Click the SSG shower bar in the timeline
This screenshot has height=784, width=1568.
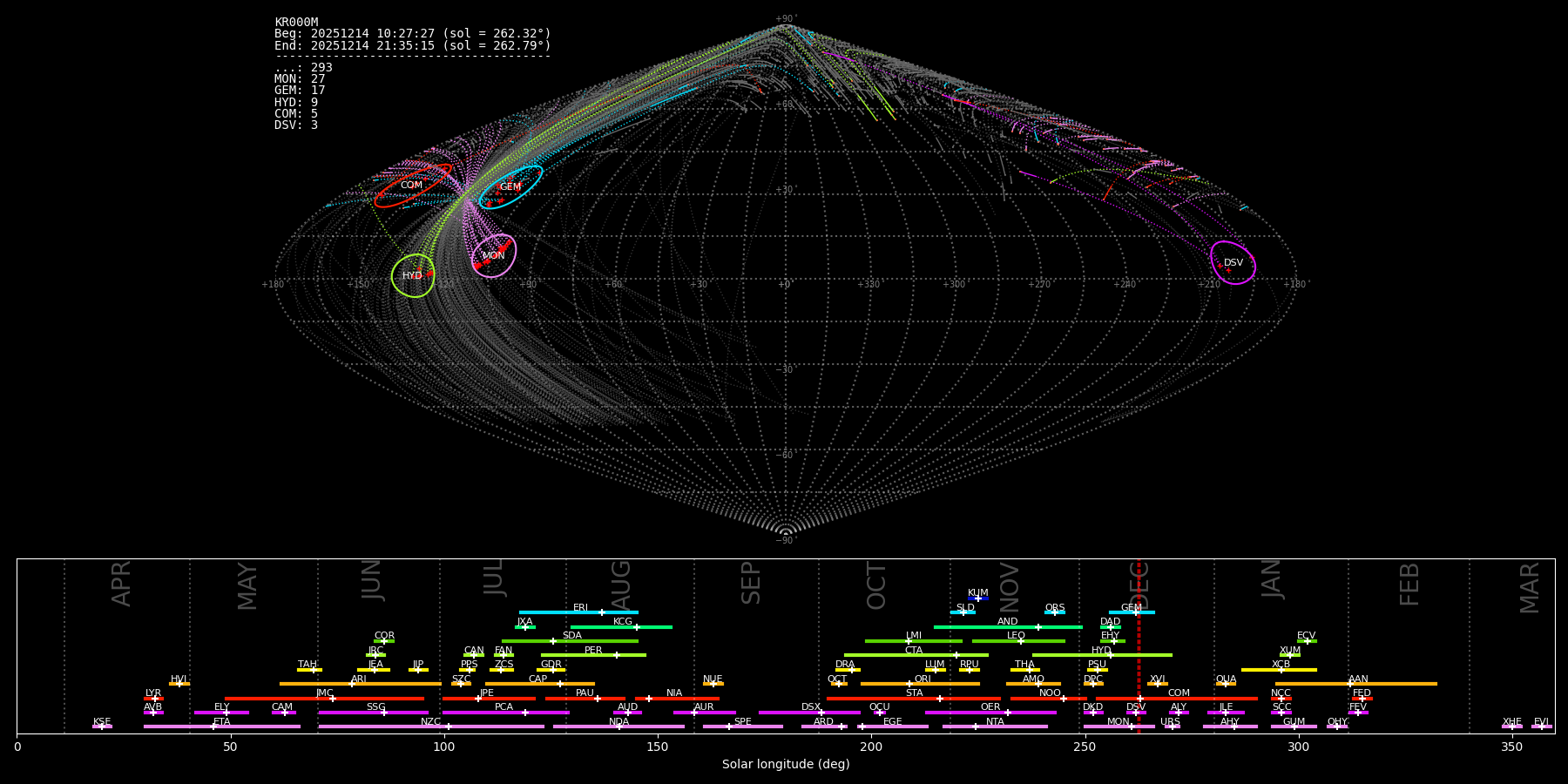click(x=373, y=713)
